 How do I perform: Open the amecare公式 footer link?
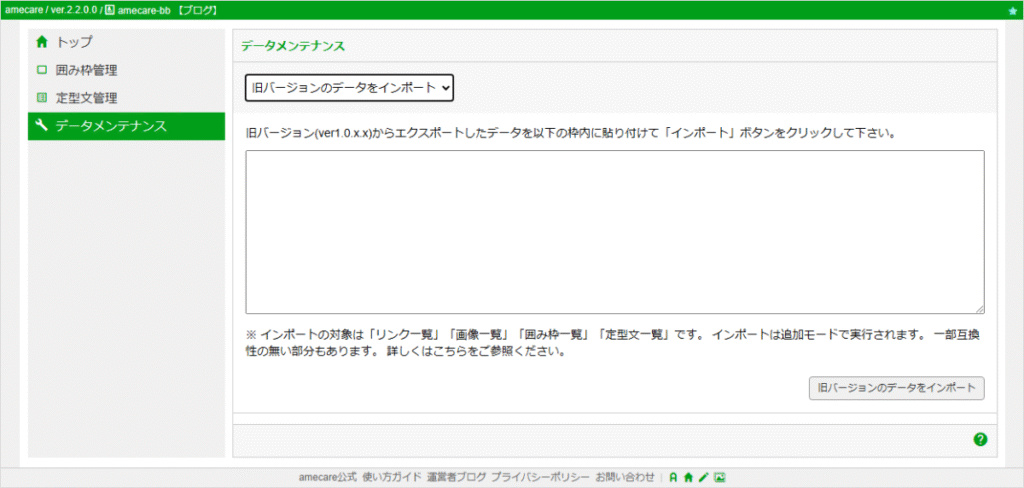[328, 478]
